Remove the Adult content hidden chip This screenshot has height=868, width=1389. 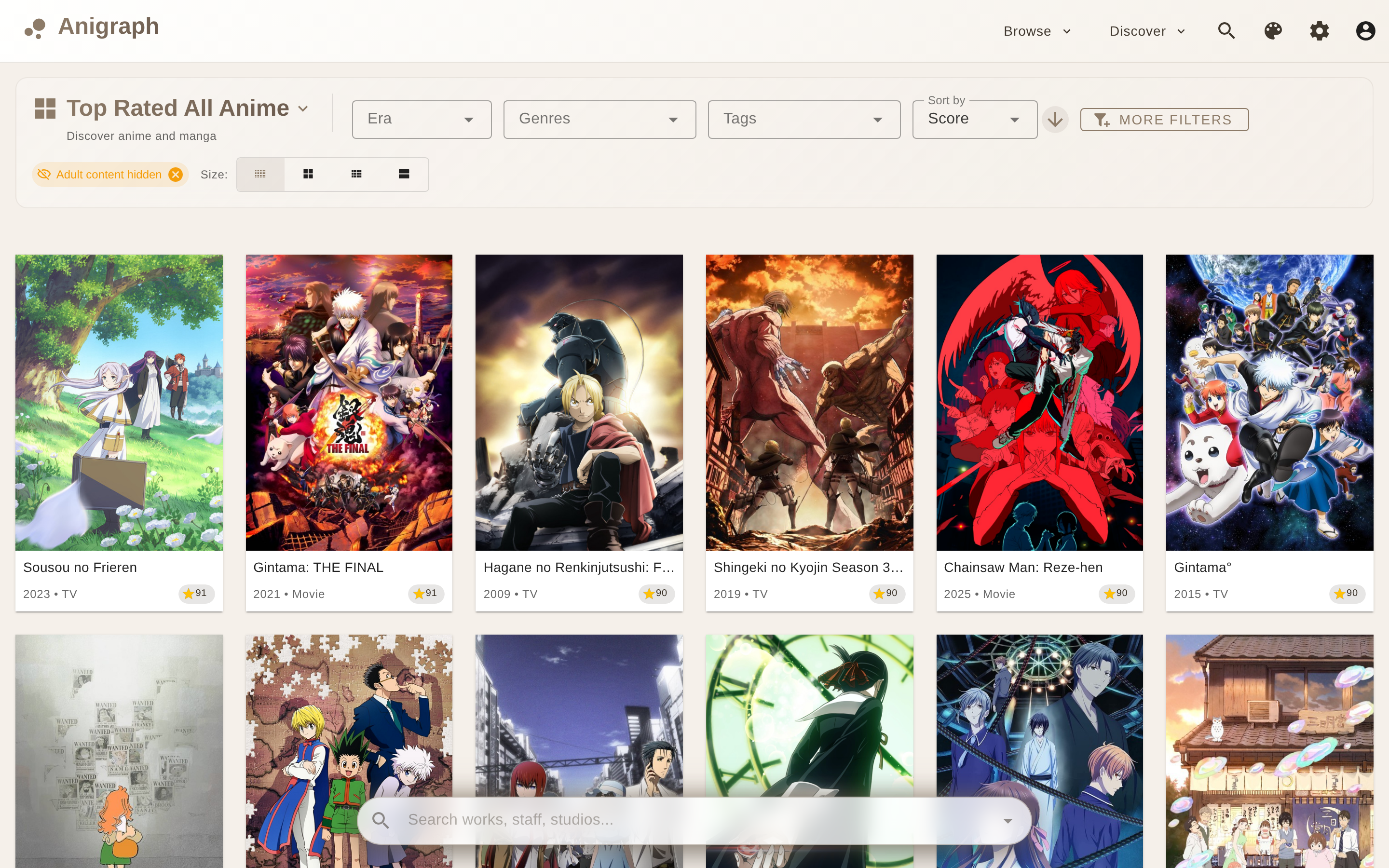pyautogui.click(x=176, y=175)
